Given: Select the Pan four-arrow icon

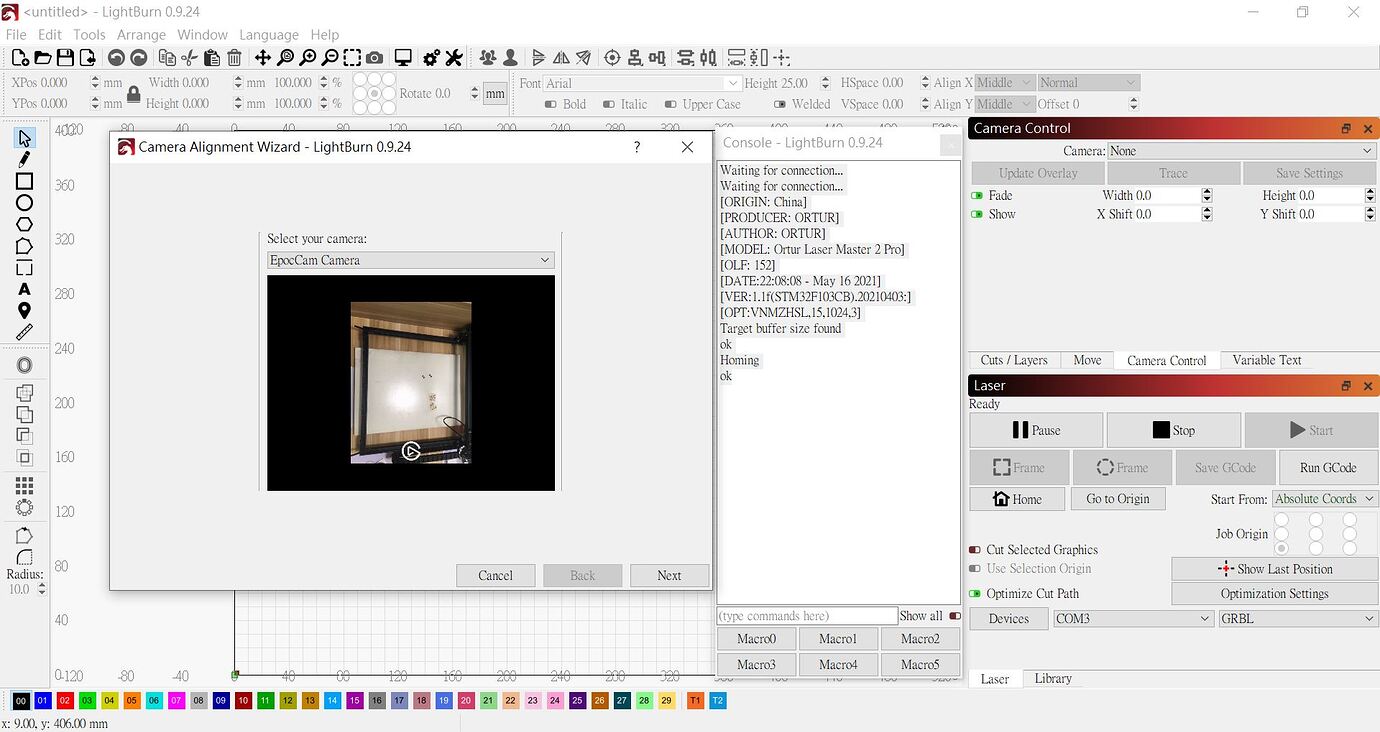Looking at the screenshot, I should 263,58.
